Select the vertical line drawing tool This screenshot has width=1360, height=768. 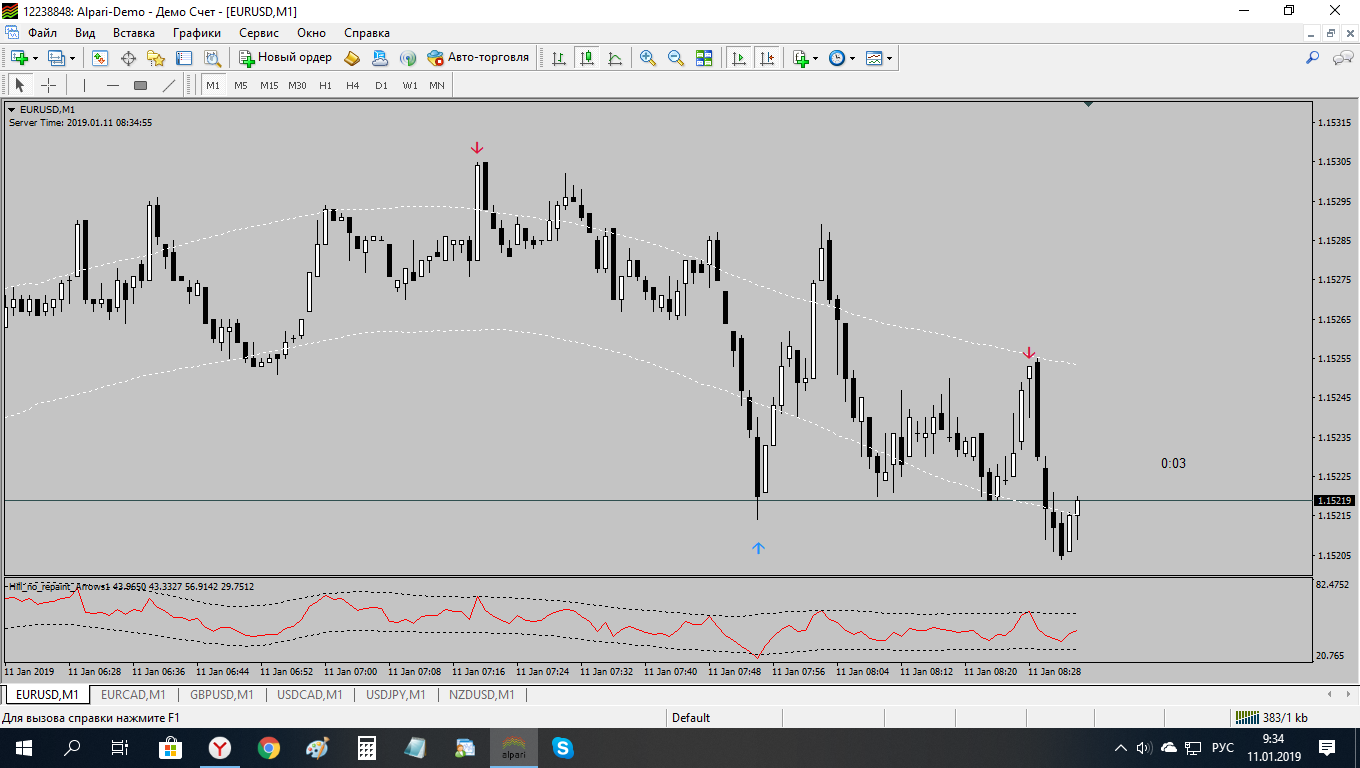(85, 85)
